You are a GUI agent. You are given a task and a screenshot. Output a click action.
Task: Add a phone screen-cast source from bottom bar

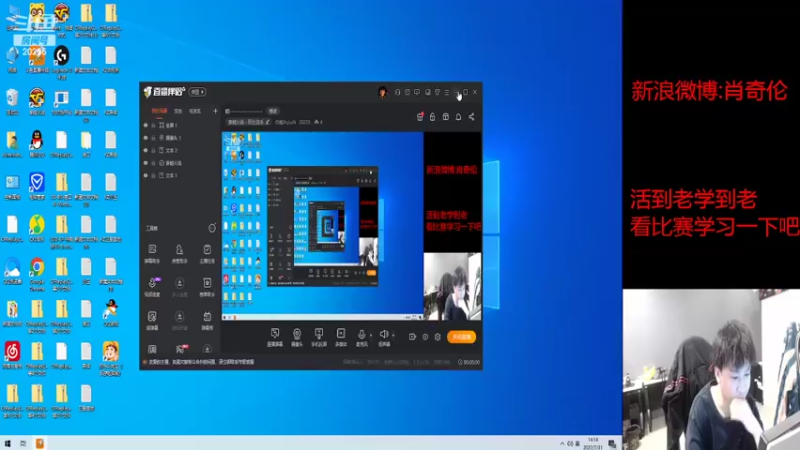tap(319, 337)
